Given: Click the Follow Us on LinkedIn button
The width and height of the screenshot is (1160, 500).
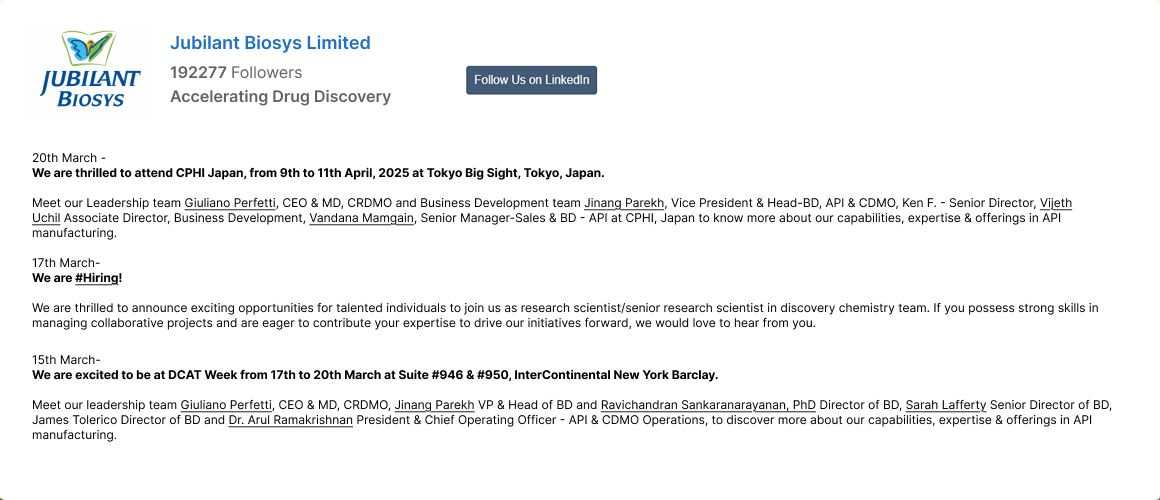Looking at the screenshot, I should tap(531, 80).
